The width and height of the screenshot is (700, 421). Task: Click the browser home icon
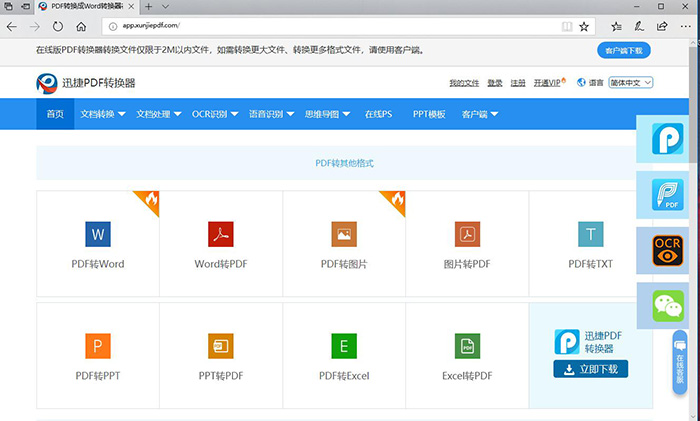81,27
